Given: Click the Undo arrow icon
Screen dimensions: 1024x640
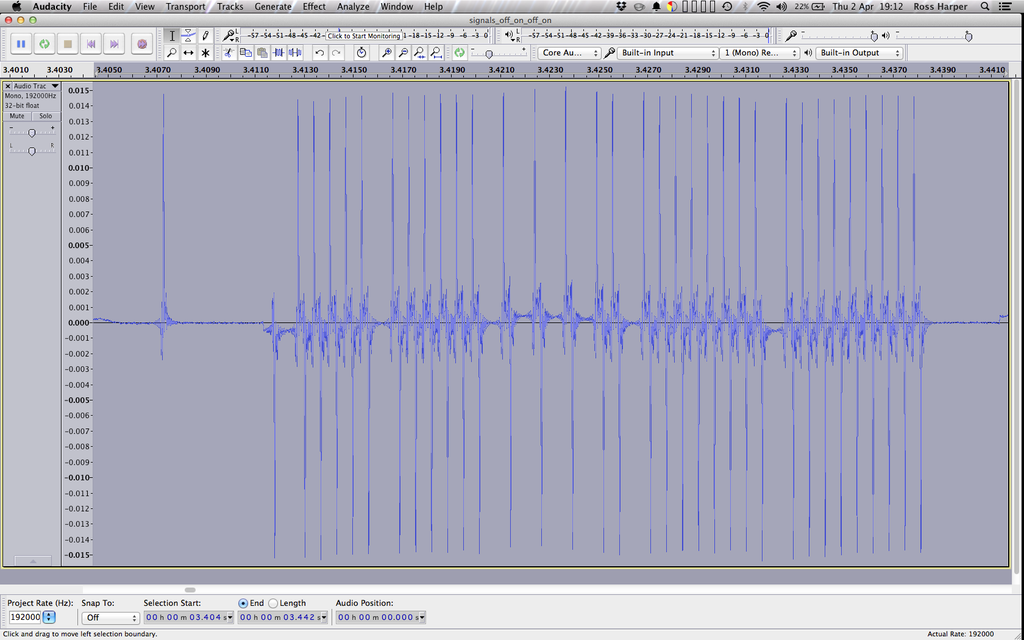Looking at the screenshot, I should coord(319,53).
